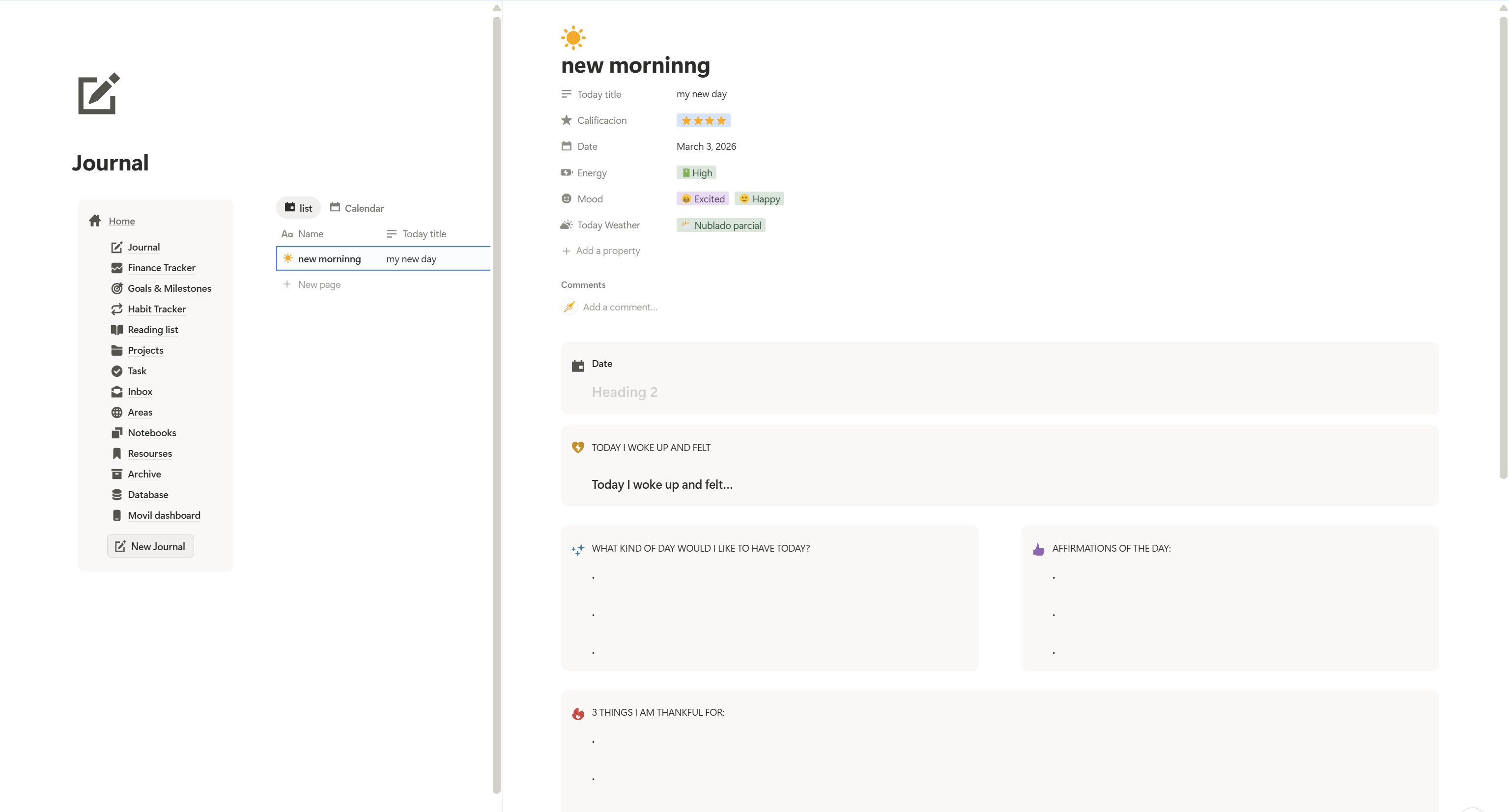Click the sparkles icon by WHAT KIND OF DAY
This screenshot has height=812, width=1509.
pos(578,549)
